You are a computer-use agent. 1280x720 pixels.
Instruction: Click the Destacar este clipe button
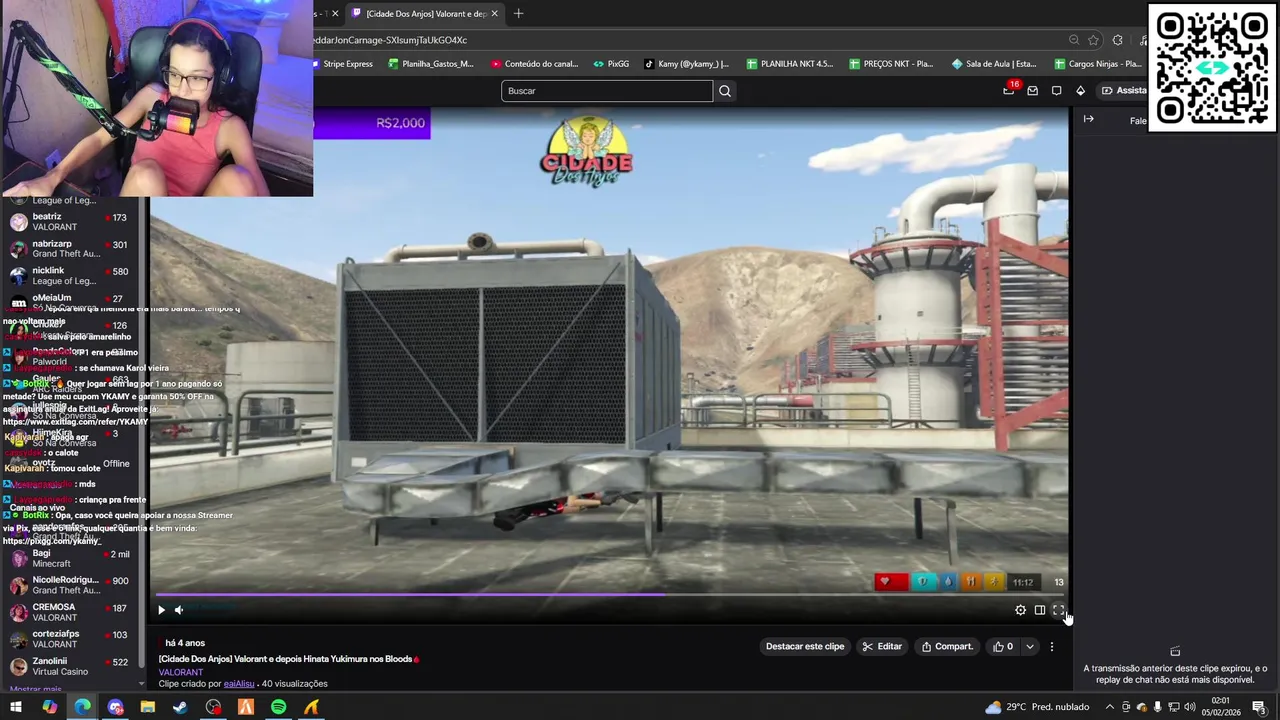pyautogui.click(x=805, y=647)
